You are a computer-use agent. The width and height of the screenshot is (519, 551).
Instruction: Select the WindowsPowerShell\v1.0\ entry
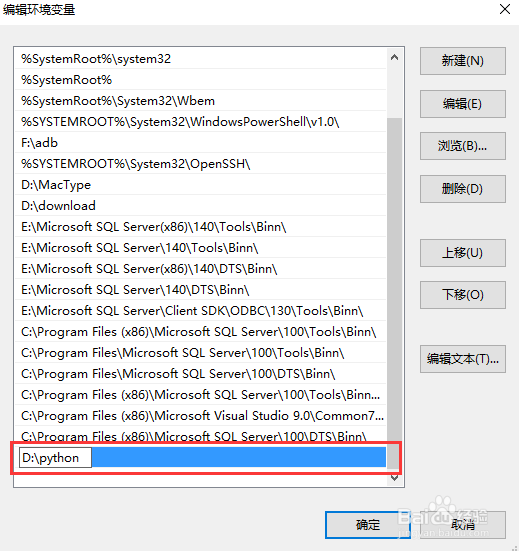click(200, 122)
